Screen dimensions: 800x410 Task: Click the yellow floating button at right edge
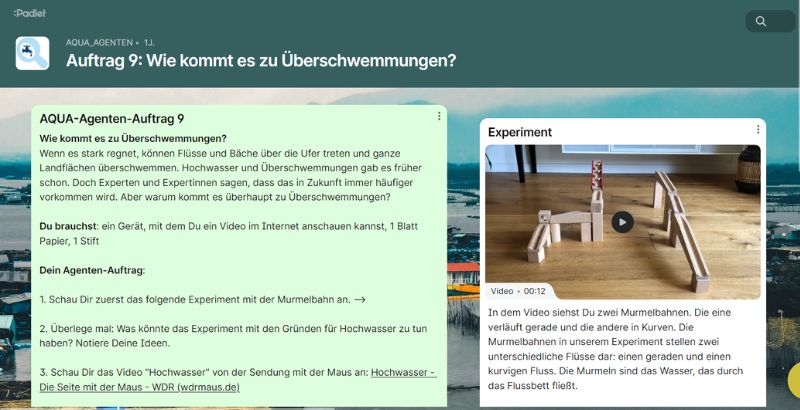794,380
